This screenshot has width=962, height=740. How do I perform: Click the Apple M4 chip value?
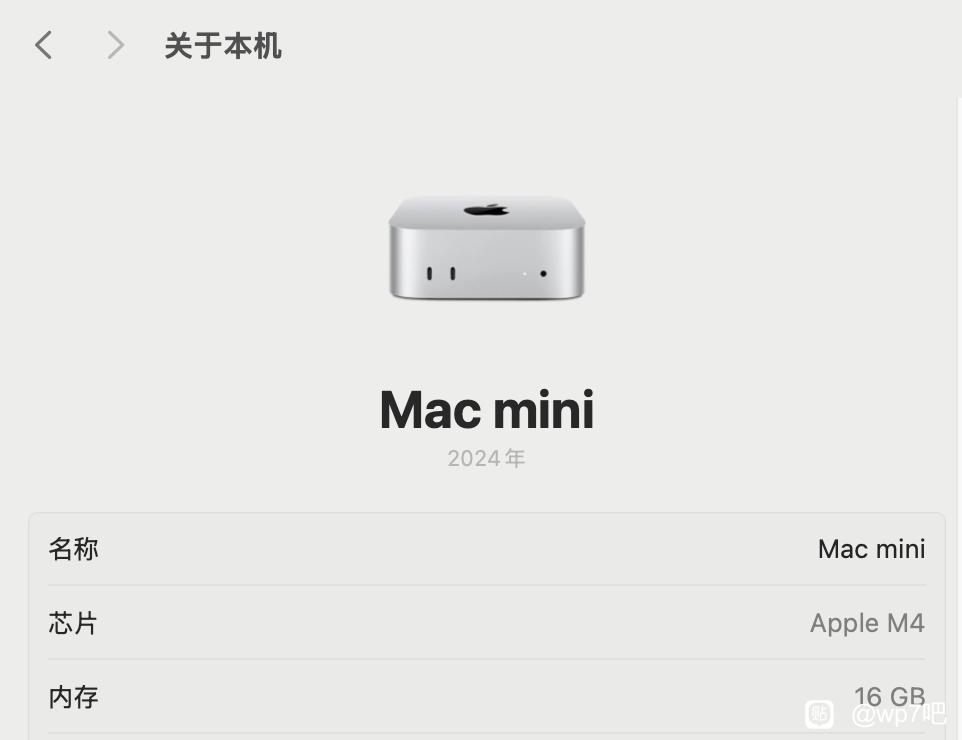point(867,623)
